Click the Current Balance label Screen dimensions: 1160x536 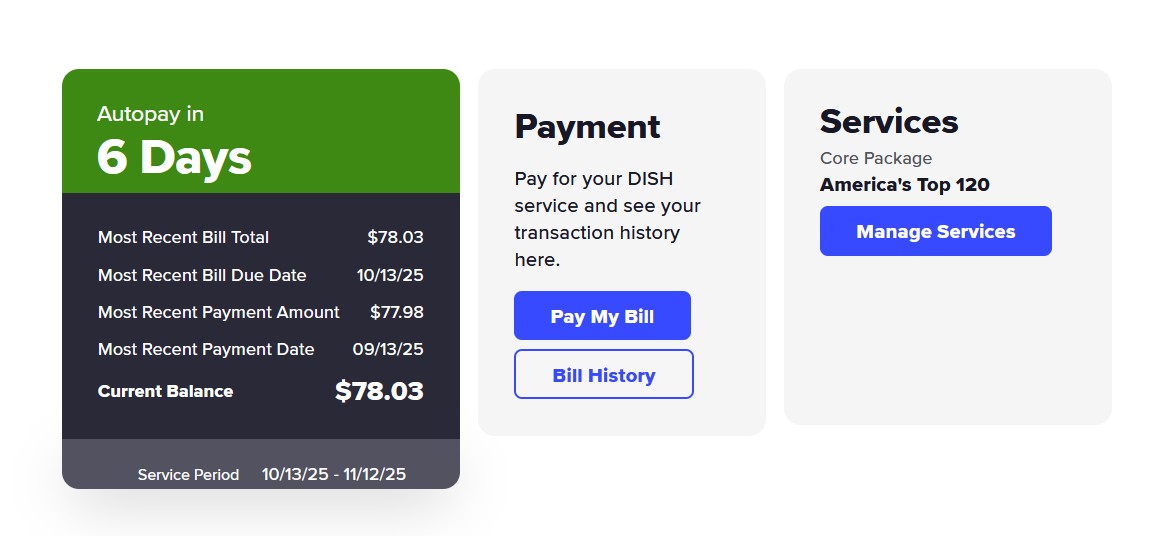[165, 391]
